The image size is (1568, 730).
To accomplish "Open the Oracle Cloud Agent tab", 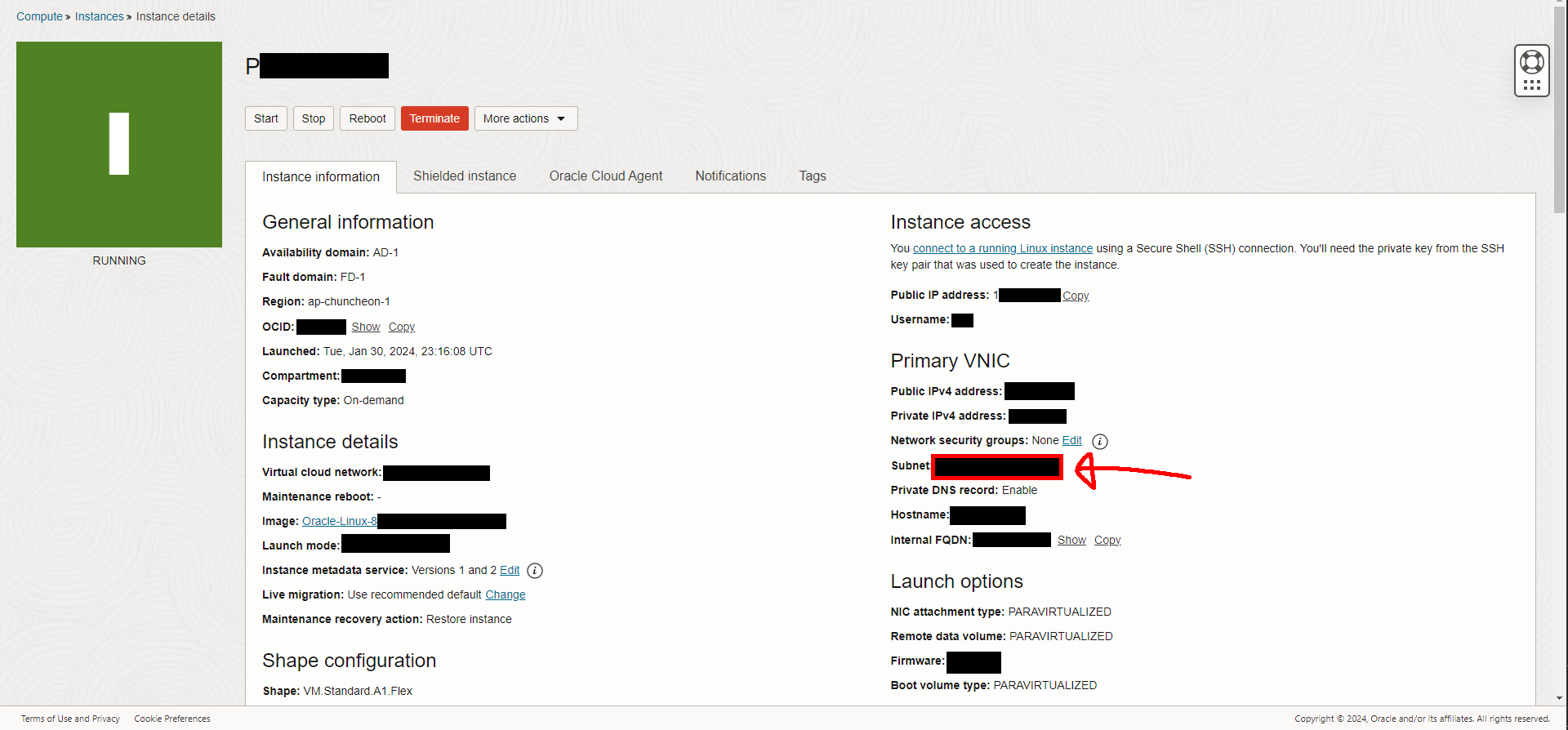I will coord(606,176).
